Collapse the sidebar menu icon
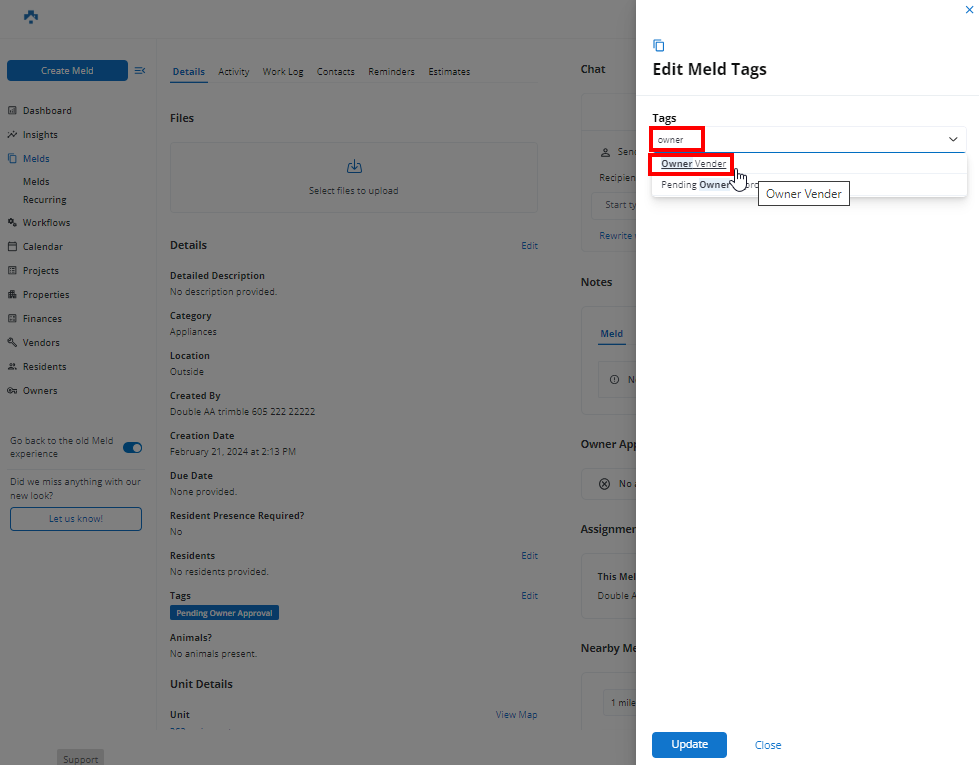The width and height of the screenshot is (979, 765). 140,71
